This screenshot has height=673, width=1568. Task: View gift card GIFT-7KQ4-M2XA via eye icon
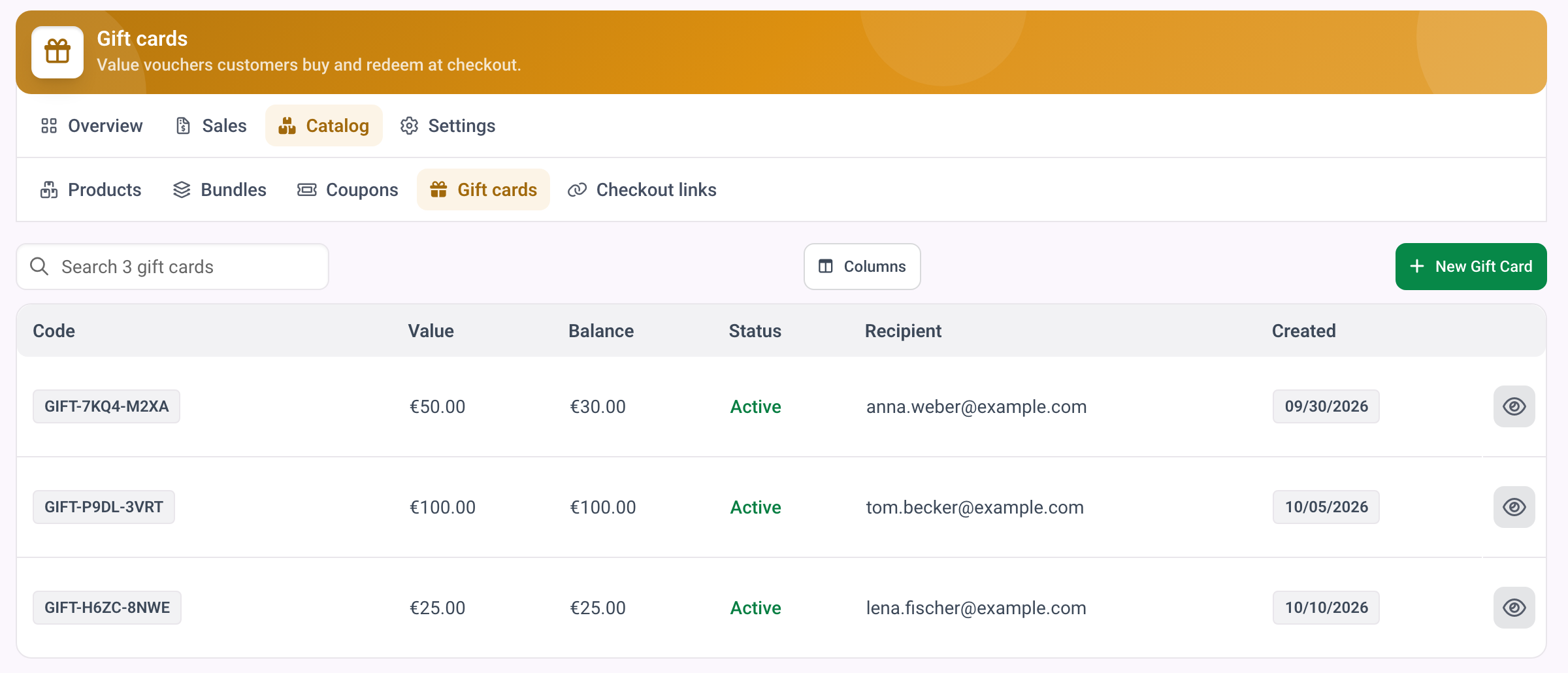pyautogui.click(x=1514, y=406)
